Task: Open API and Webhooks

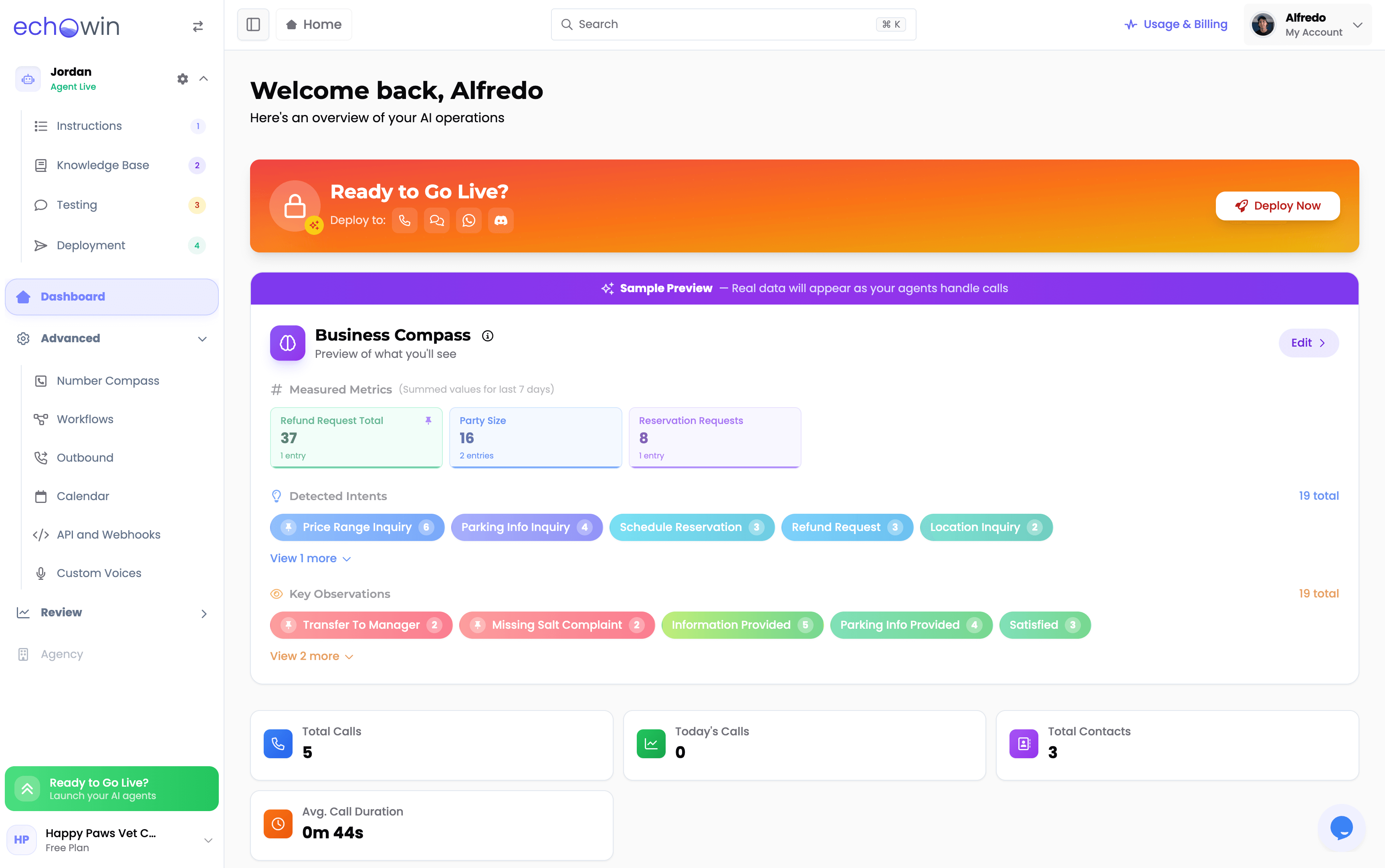Action: pos(119,535)
